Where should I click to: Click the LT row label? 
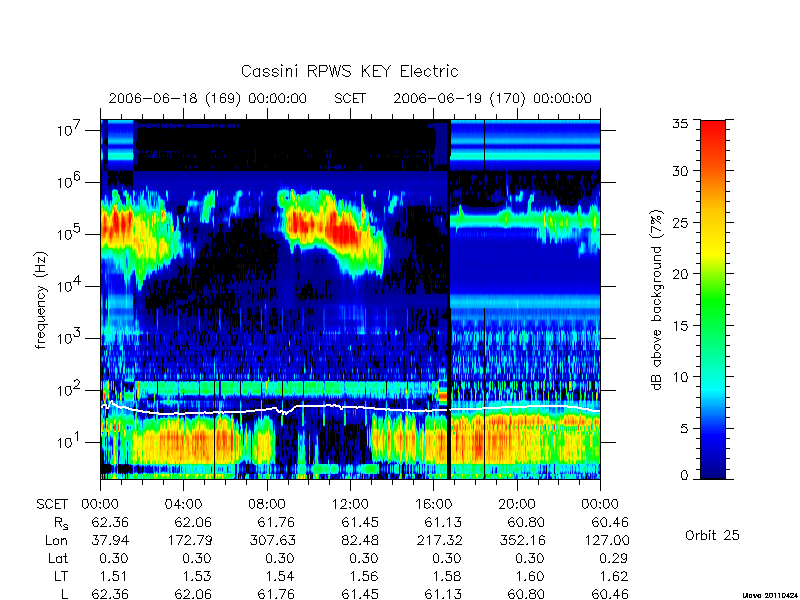coord(61,576)
